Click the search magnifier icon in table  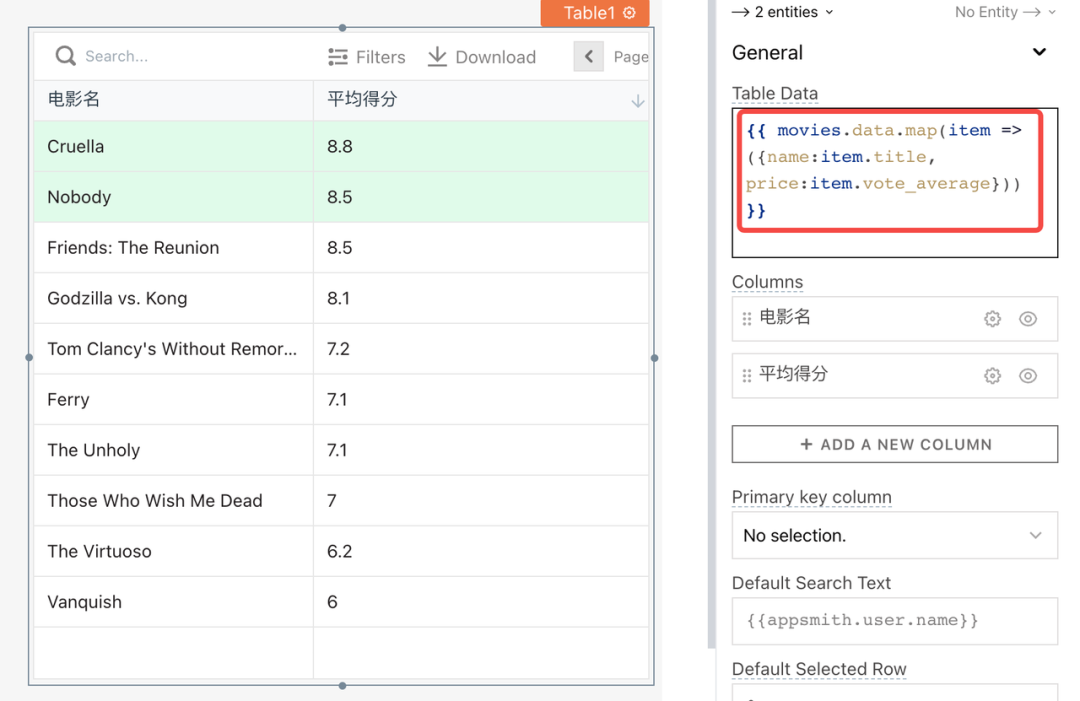tap(65, 56)
